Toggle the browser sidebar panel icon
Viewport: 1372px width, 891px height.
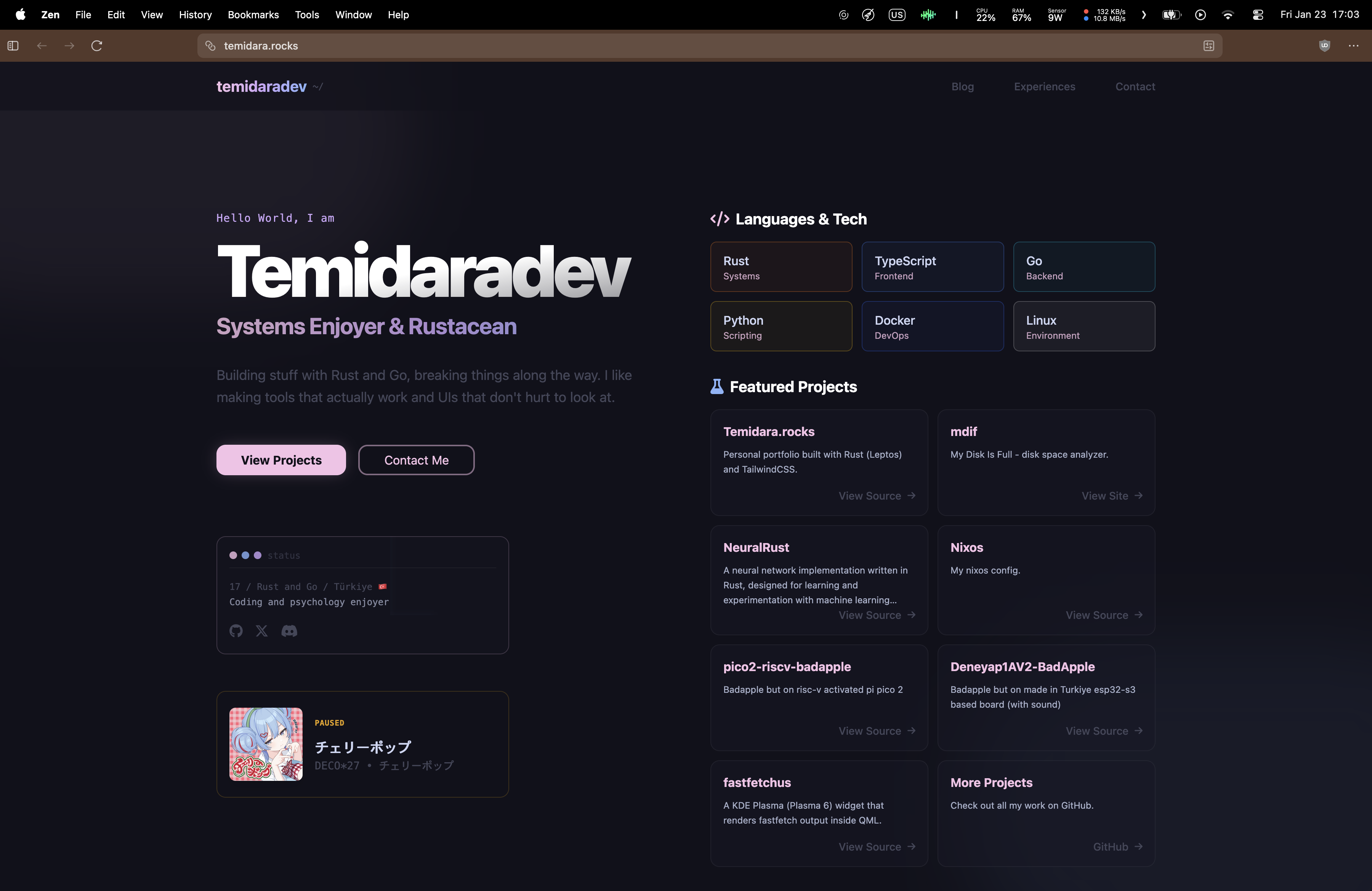[13, 45]
